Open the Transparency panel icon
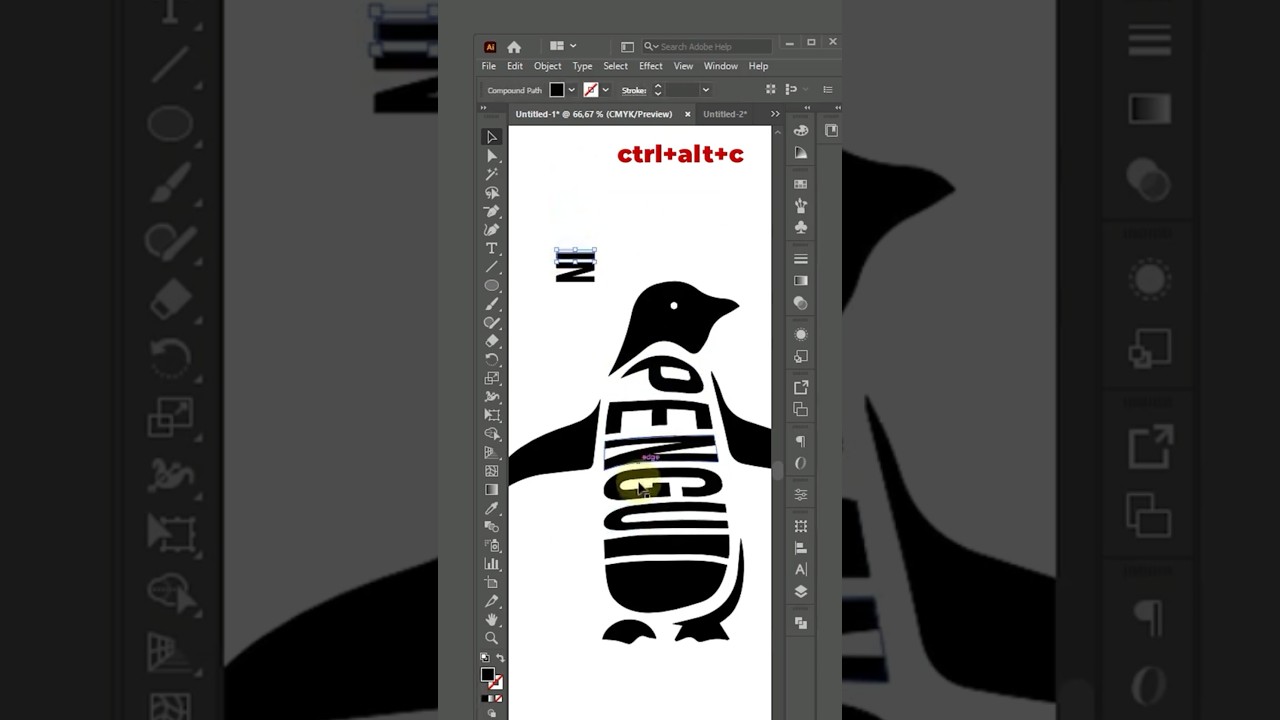1280x720 pixels. (801, 302)
